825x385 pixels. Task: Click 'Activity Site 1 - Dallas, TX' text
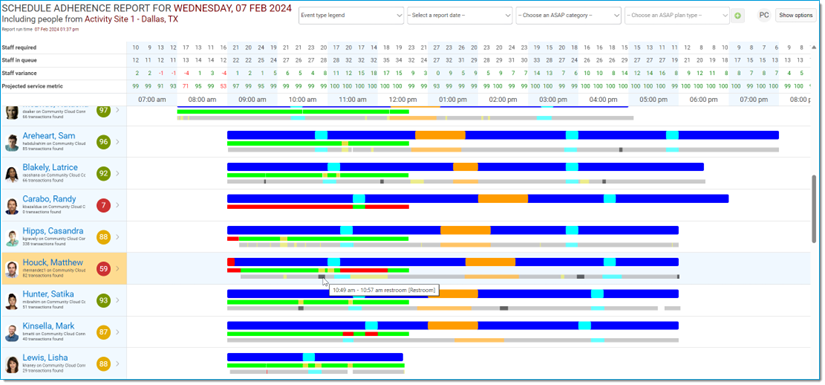[x=132, y=19]
